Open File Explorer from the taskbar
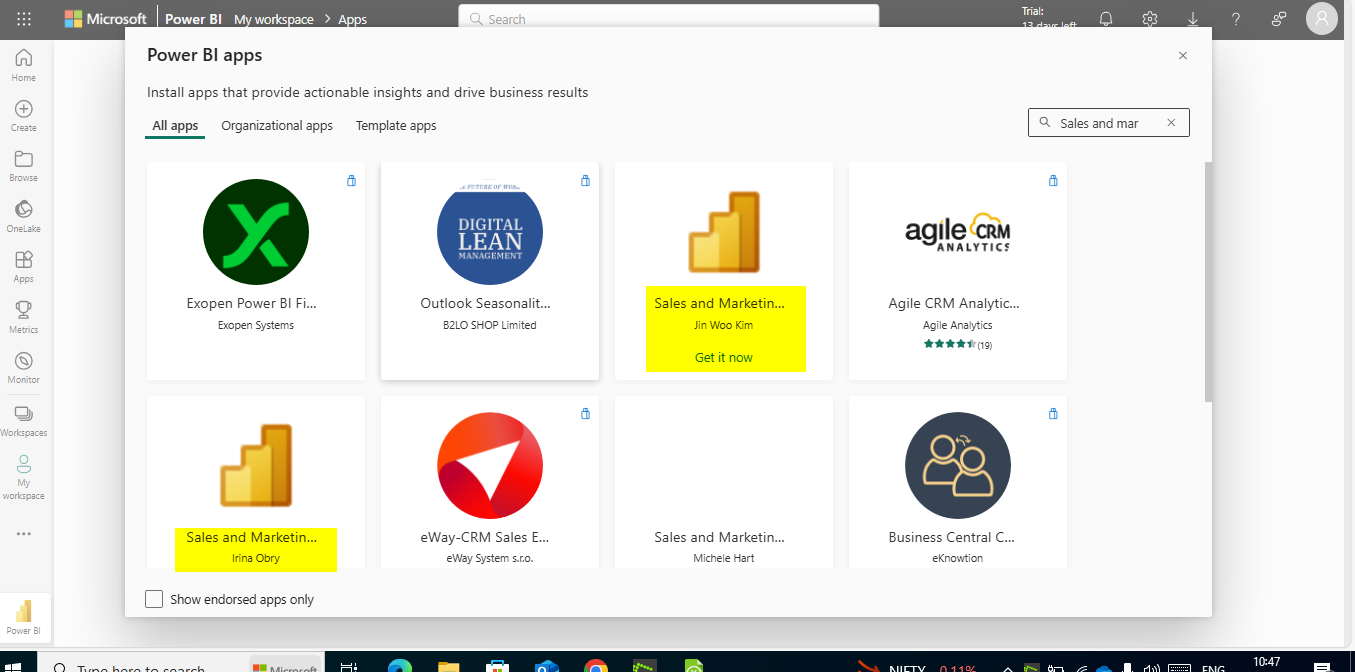This screenshot has width=1355, height=672. pos(448,666)
